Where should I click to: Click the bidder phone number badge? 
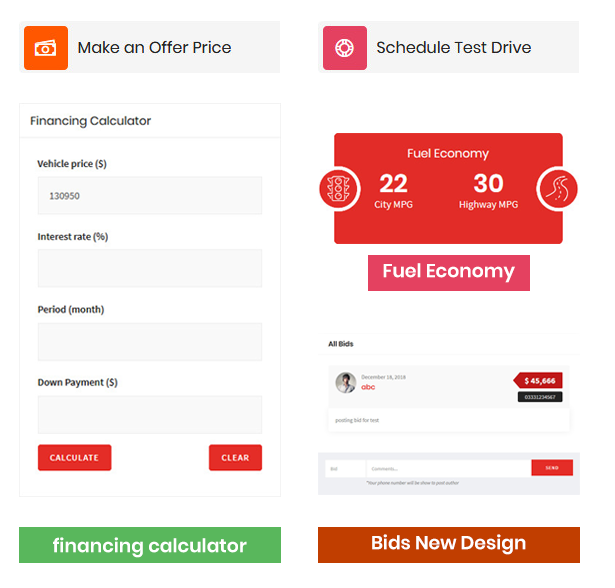pyautogui.click(x=540, y=397)
